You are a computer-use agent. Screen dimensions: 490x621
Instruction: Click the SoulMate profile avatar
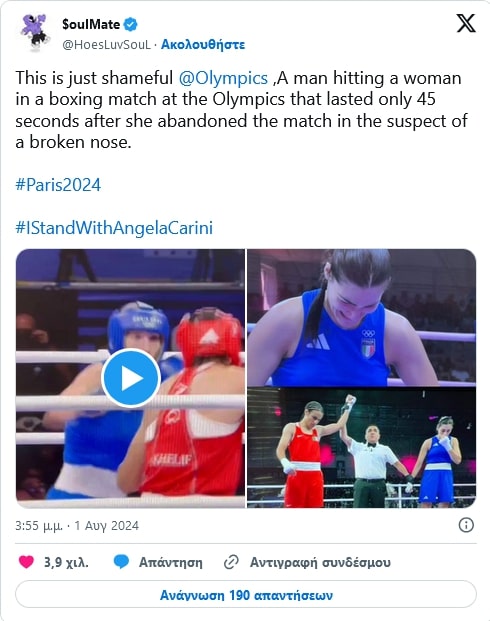tap(35, 32)
